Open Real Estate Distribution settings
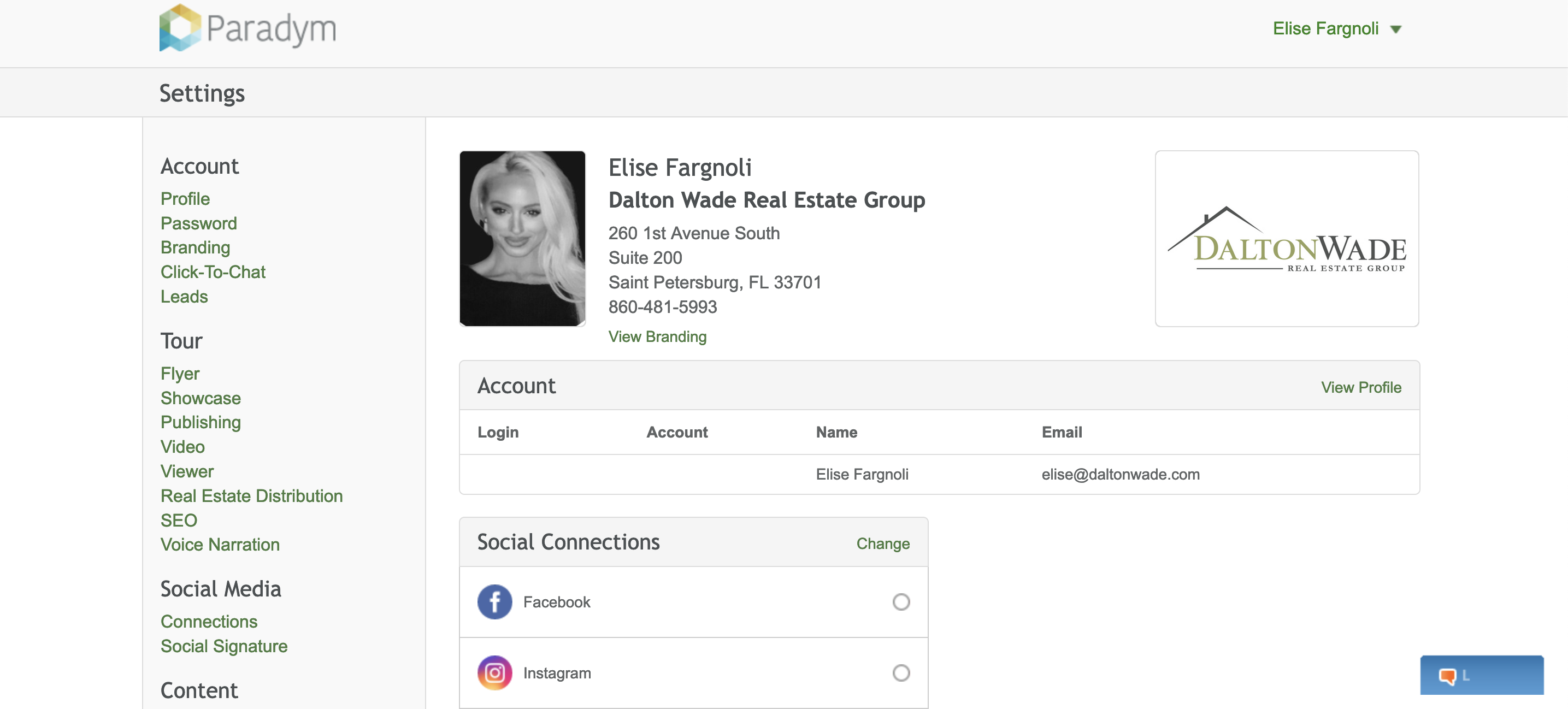This screenshot has height=709, width=1568. click(x=251, y=496)
